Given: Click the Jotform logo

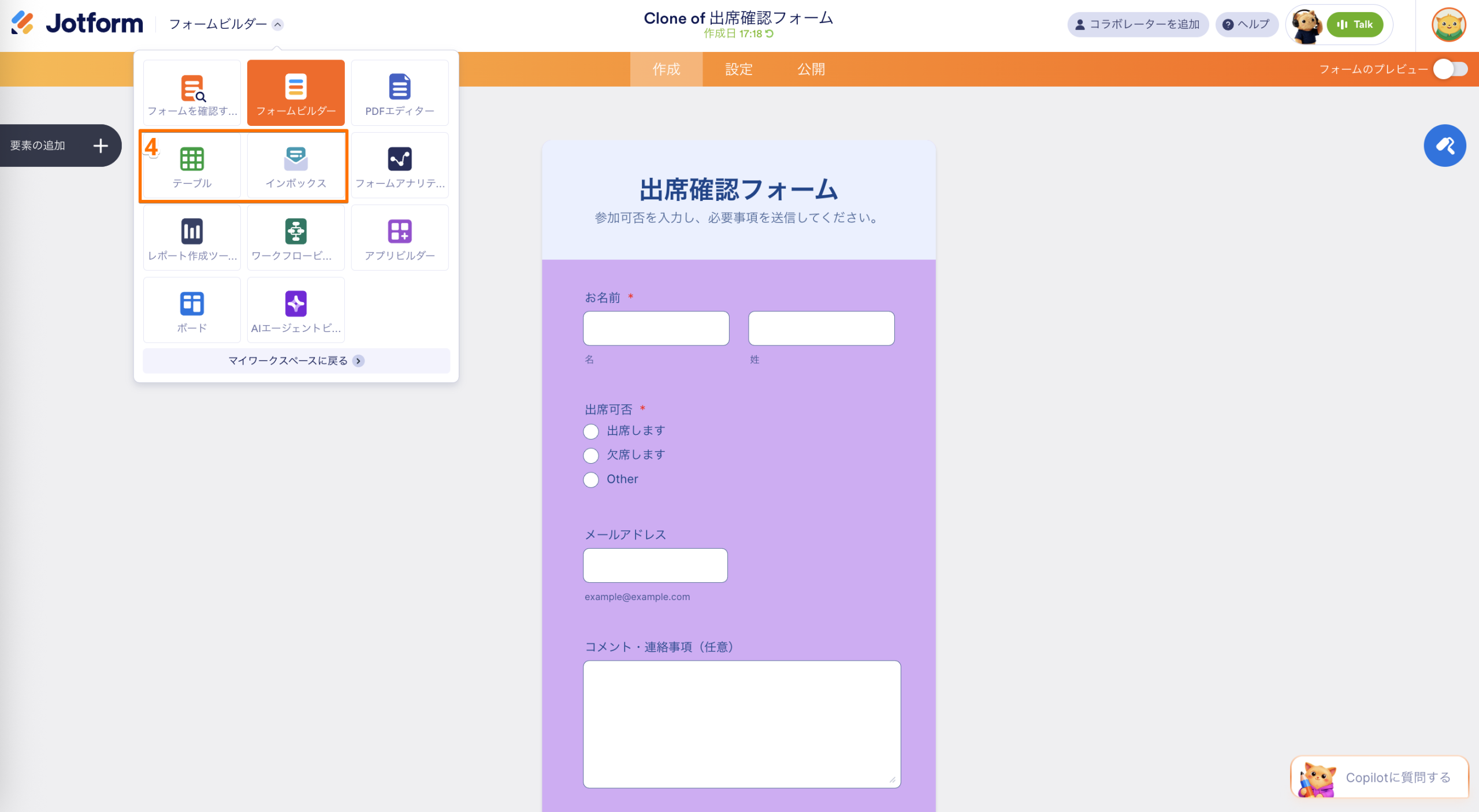Looking at the screenshot, I should click(77, 24).
